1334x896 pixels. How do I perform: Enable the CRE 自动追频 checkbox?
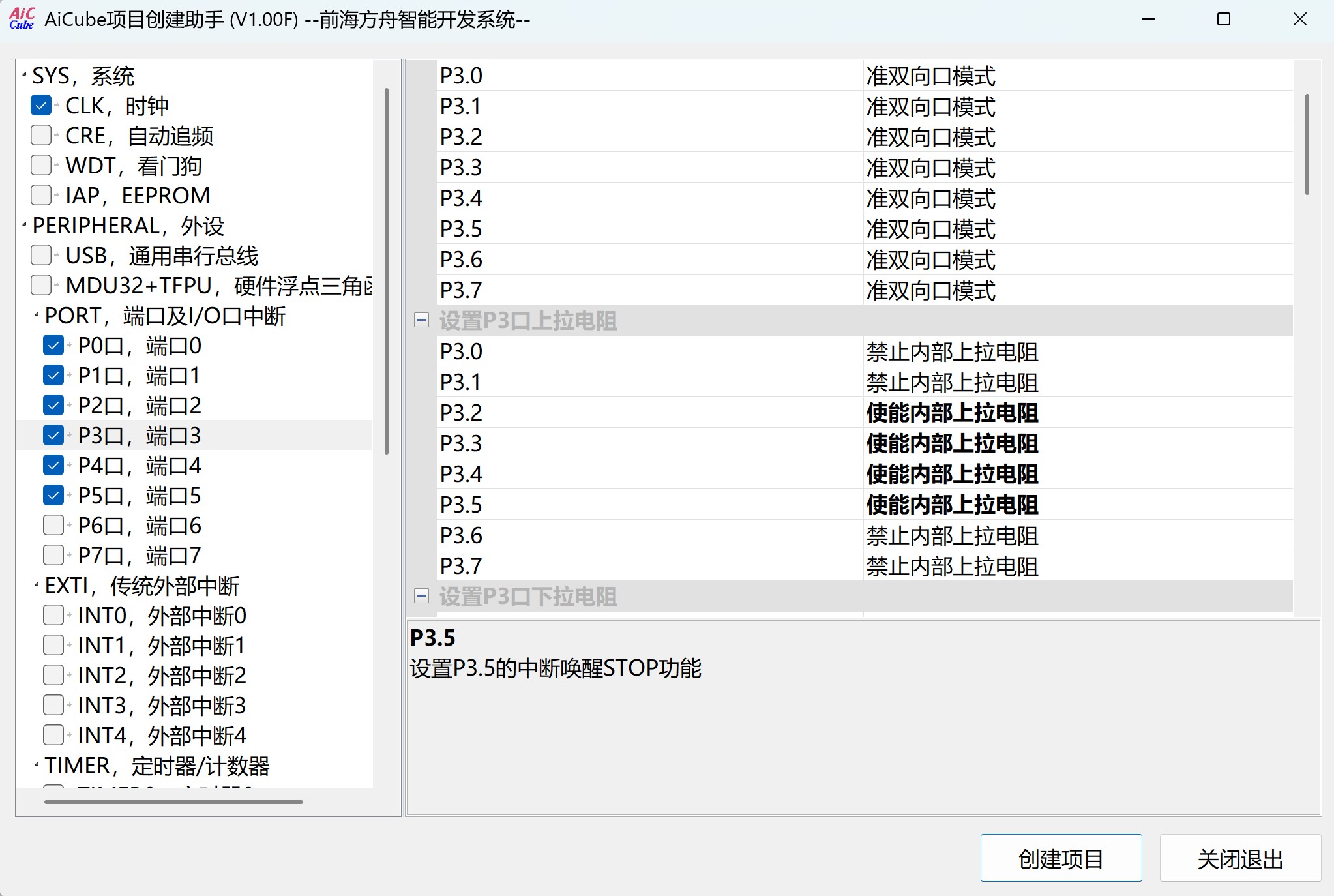41,136
